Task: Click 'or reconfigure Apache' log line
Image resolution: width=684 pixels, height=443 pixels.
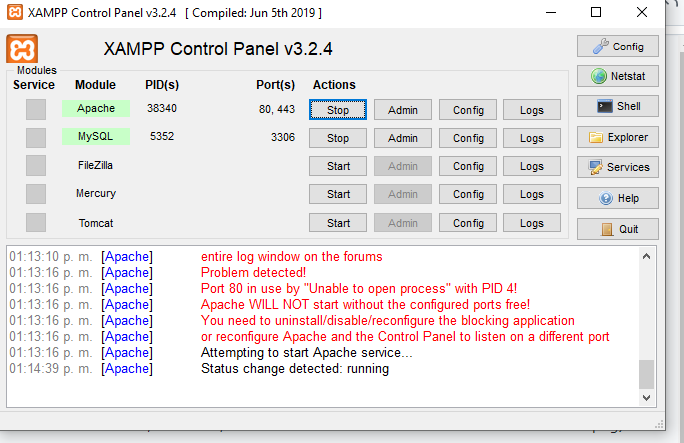Action: (x=405, y=337)
